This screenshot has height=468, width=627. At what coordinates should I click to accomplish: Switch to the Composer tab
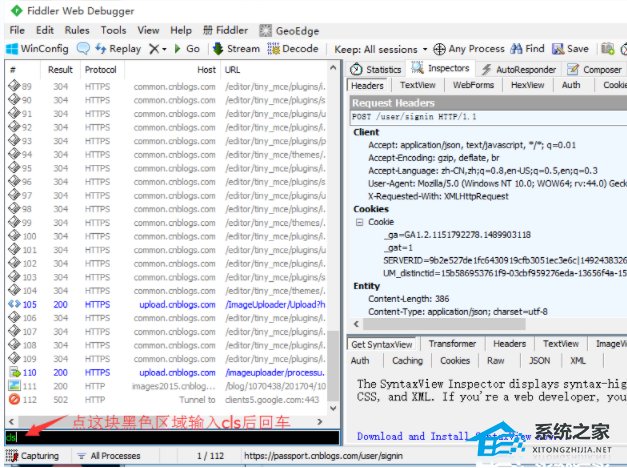click(595, 70)
